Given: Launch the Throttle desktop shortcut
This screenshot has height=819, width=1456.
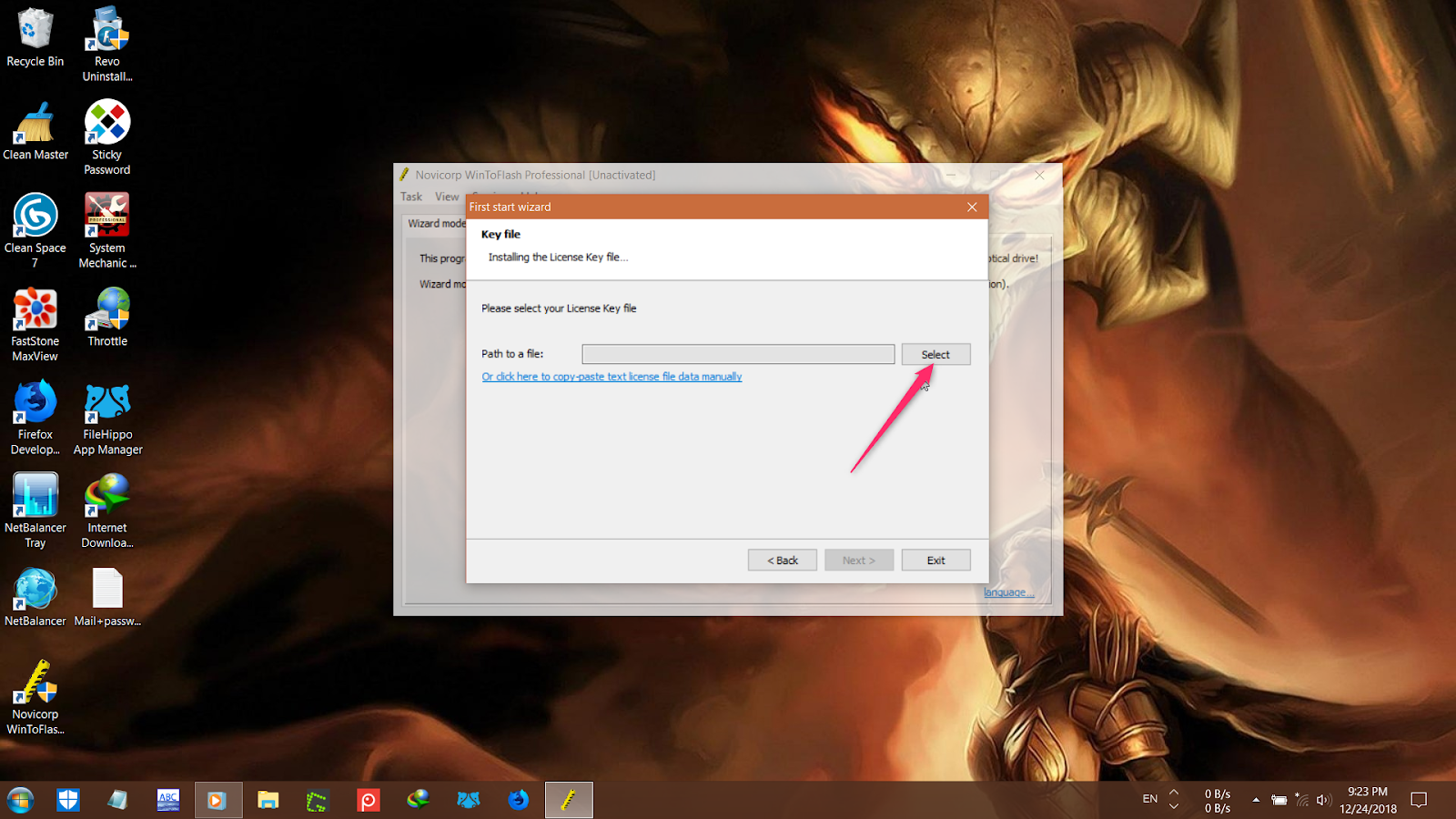Looking at the screenshot, I should [107, 317].
